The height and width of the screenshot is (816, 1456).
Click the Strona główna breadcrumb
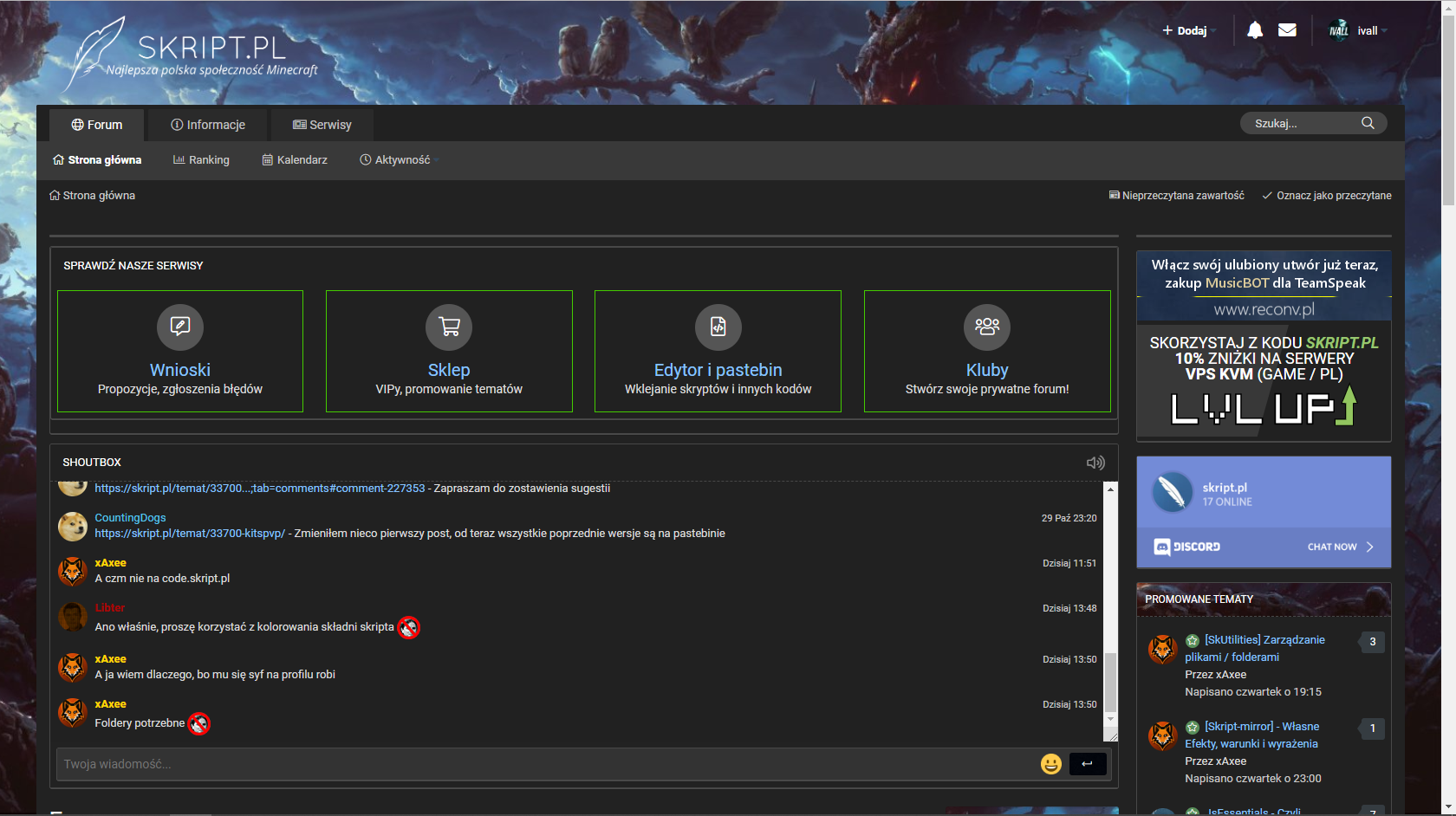click(x=93, y=196)
